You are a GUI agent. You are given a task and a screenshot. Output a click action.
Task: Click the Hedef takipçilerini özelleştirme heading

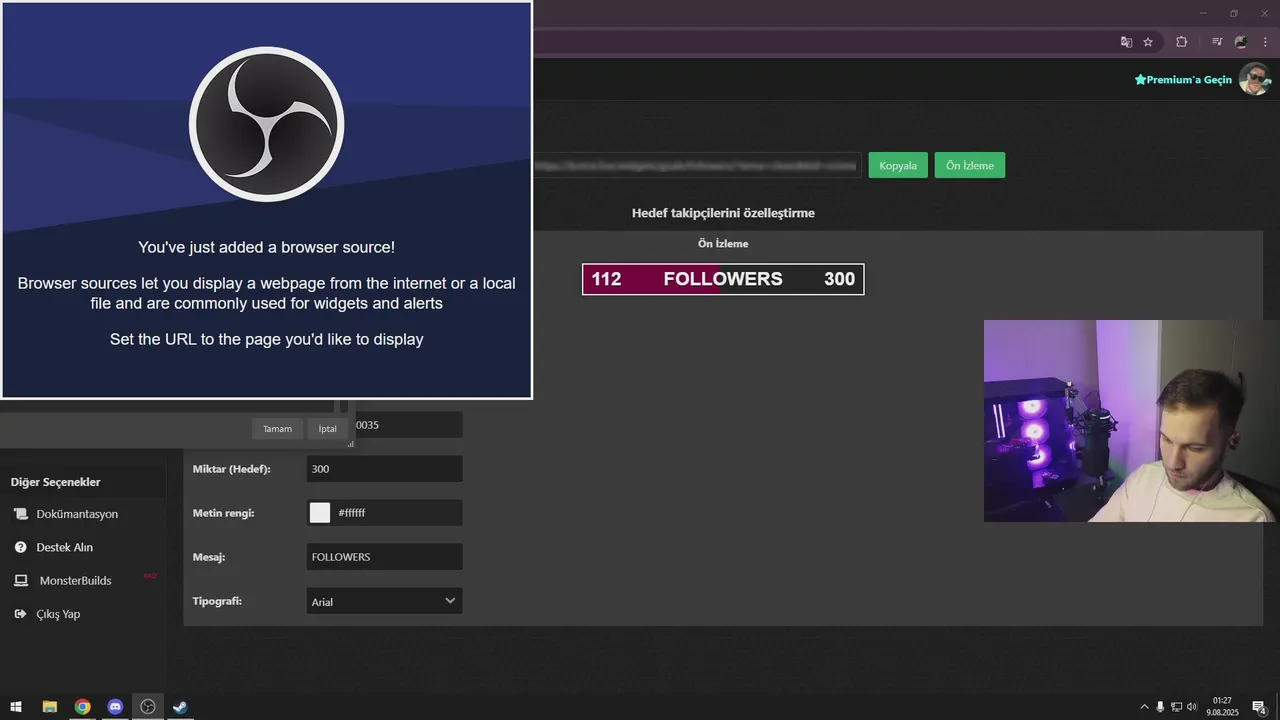tap(723, 213)
